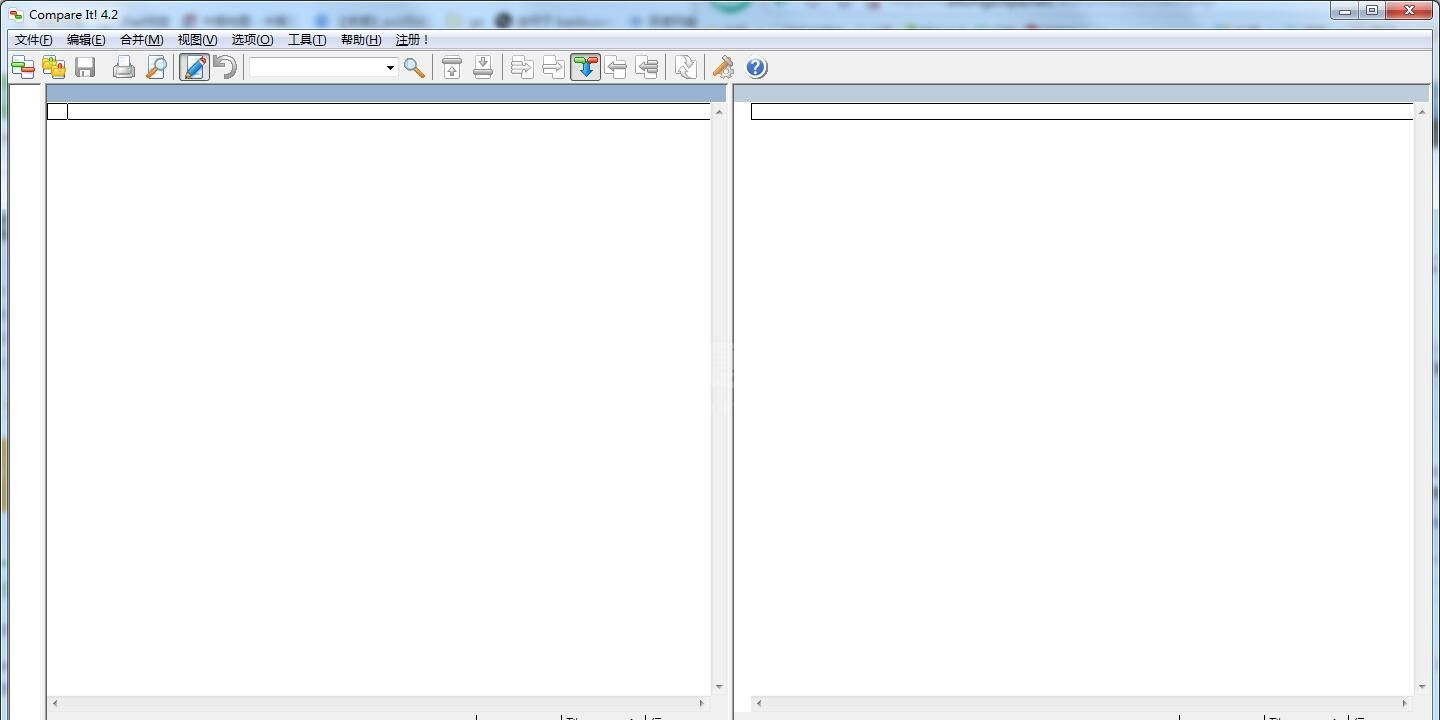The image size is (1440, 720).
Task: Click the undo arrow icon
Action: coord(226,67)
